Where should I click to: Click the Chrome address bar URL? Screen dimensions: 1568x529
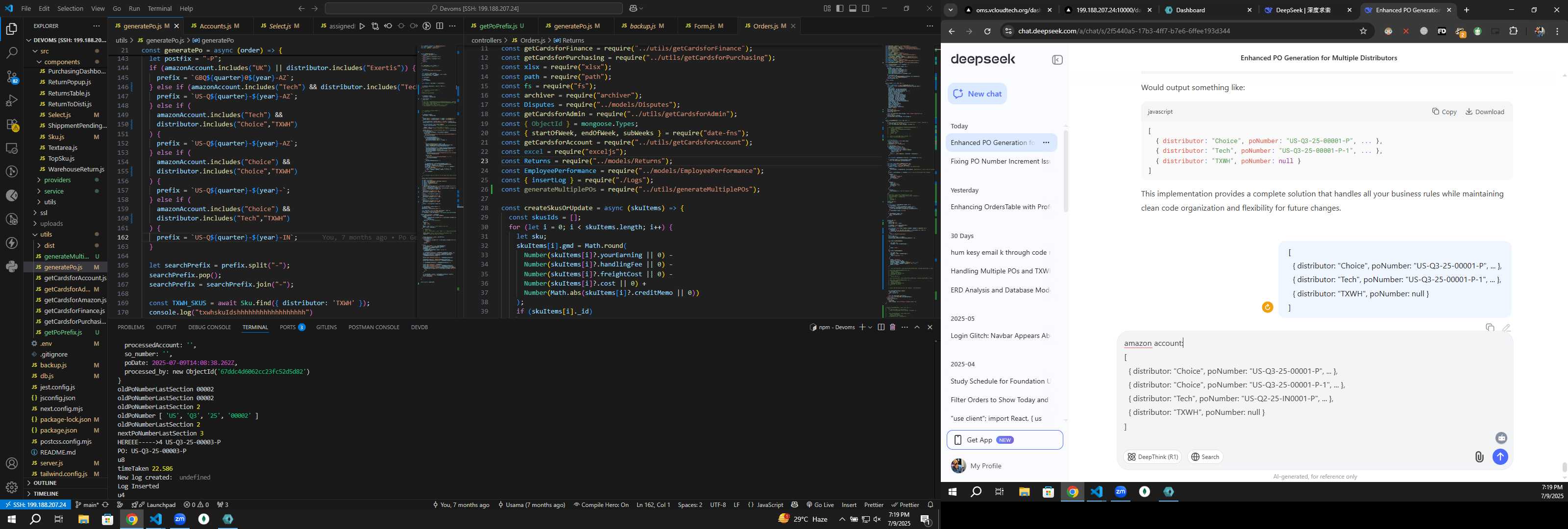(x=1124, y=31)
